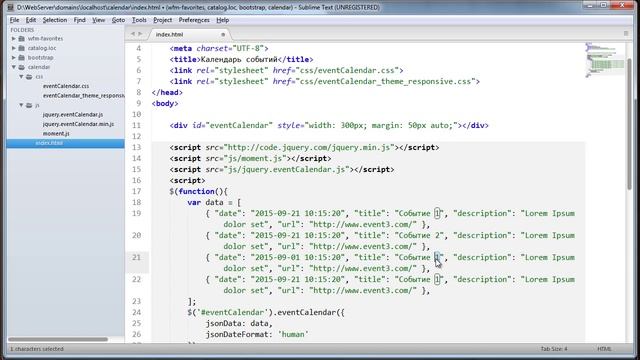This screenshot has height=360, width=640.
Task: Click '1 characters selected' status text
Action: pyautogui.click(x=37, y=349)
